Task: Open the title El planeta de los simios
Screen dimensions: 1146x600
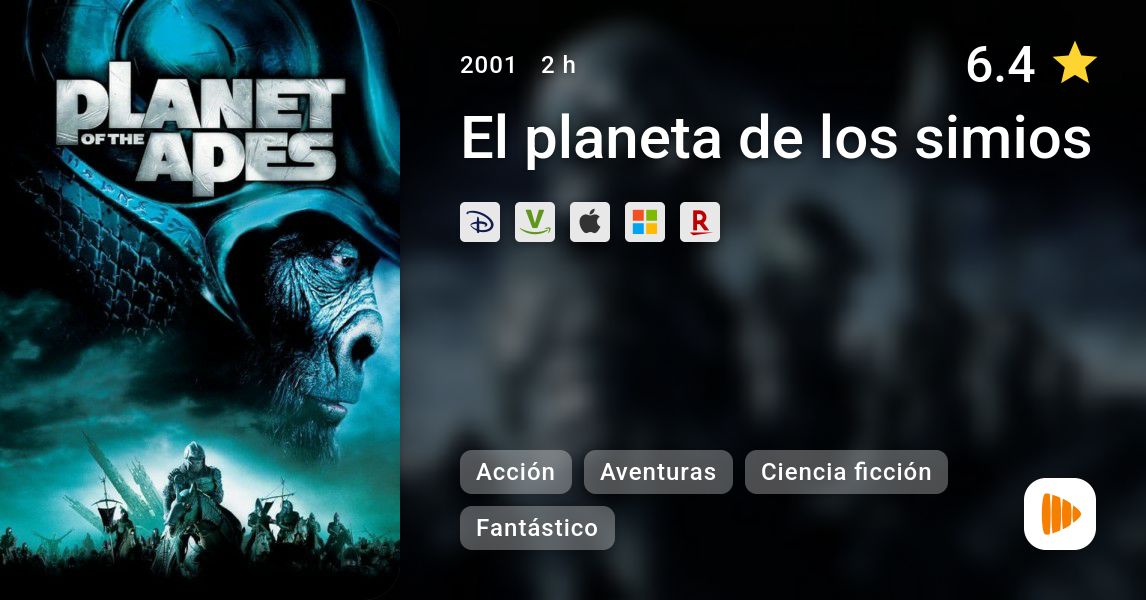Action: [x=776, y=137]
